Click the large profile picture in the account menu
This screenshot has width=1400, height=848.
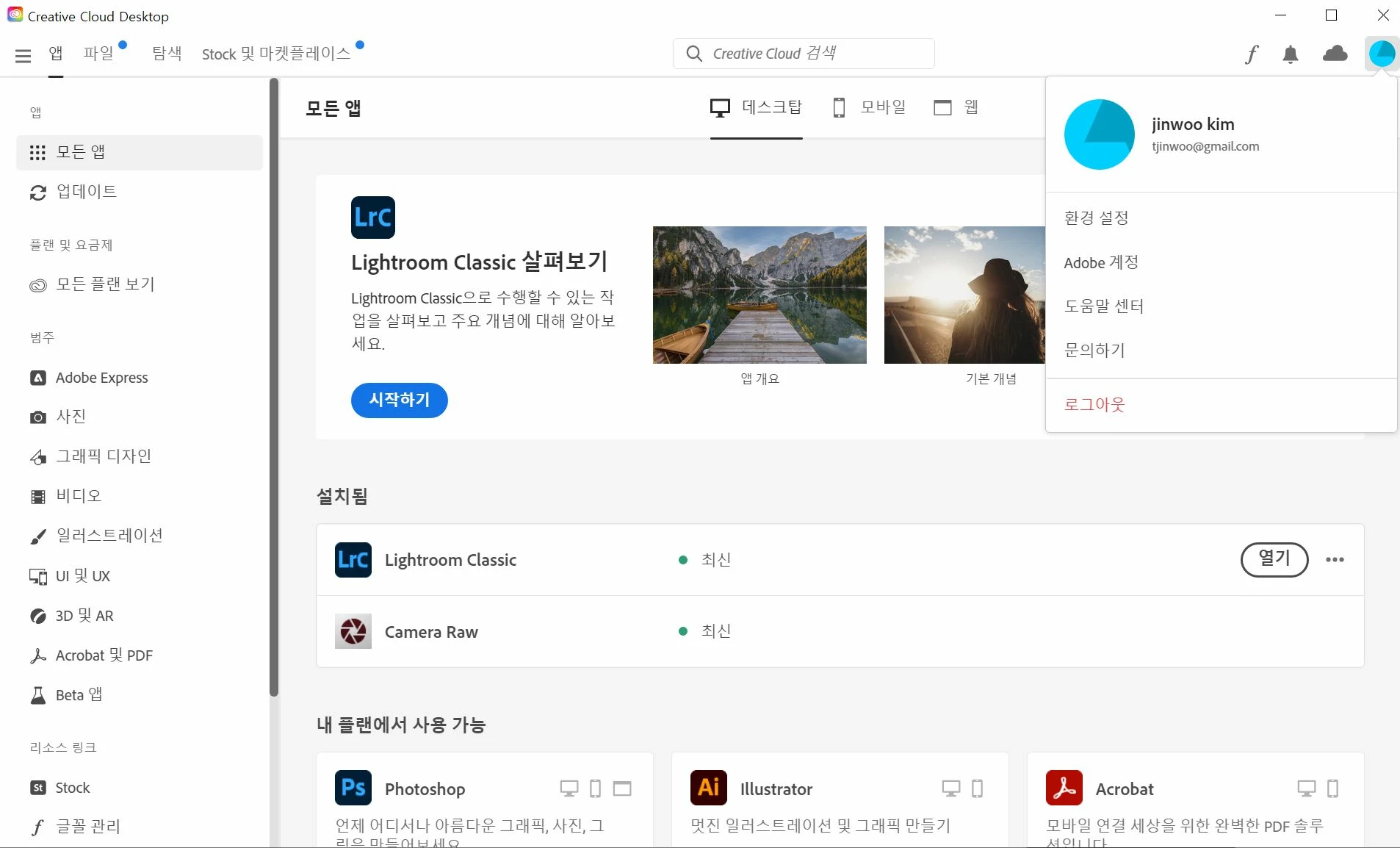tap(1100, 134)
